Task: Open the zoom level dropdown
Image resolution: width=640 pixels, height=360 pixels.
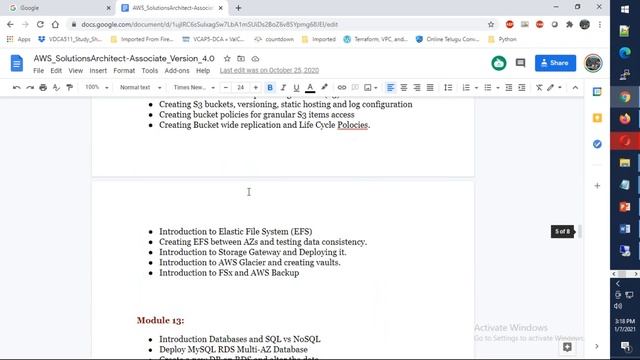Action: [97, 87]
